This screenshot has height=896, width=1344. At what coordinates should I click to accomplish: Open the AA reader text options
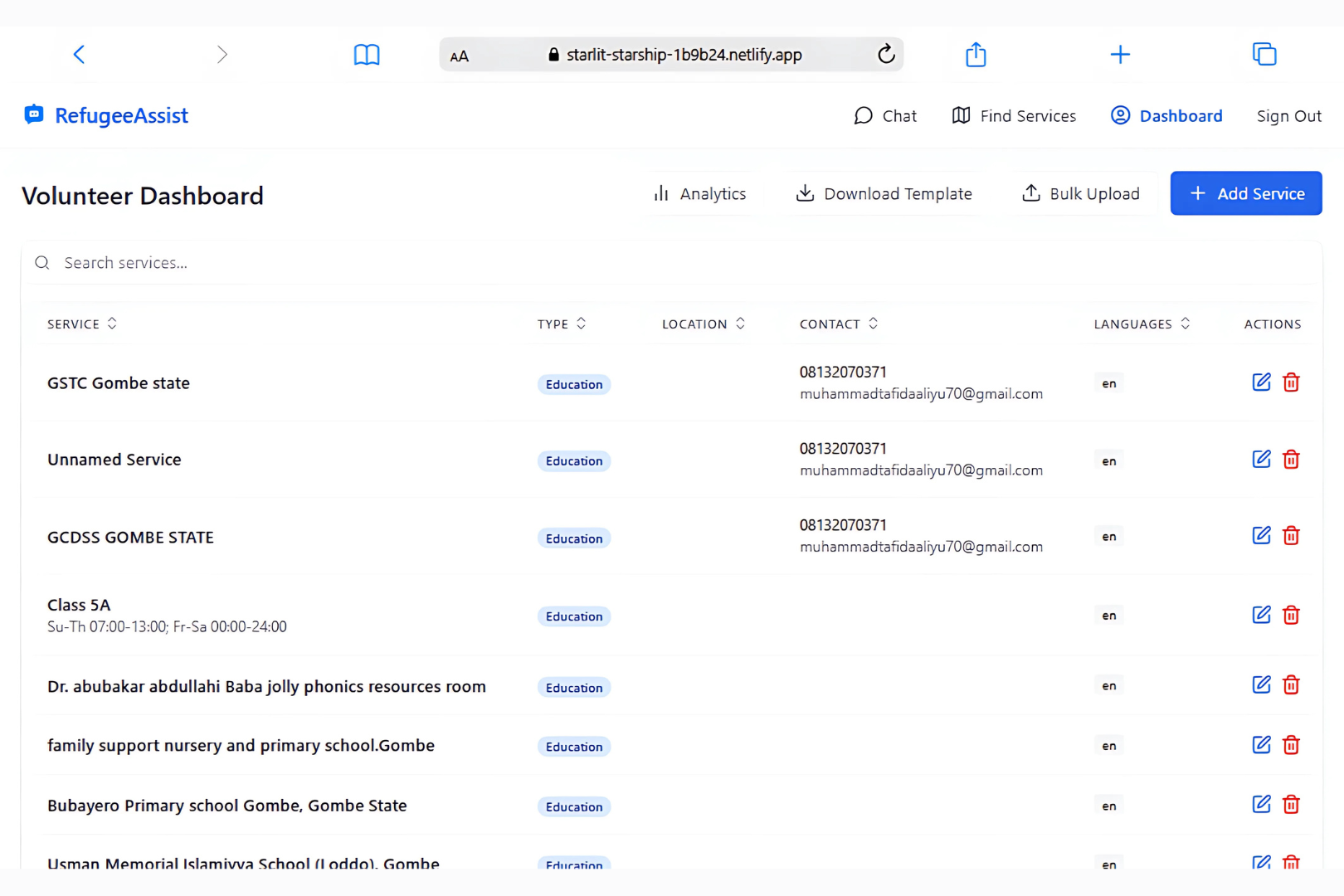[460, 56]
